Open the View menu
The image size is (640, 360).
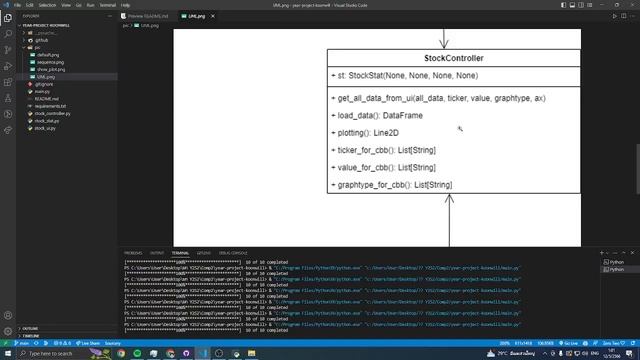coord(66,5)
